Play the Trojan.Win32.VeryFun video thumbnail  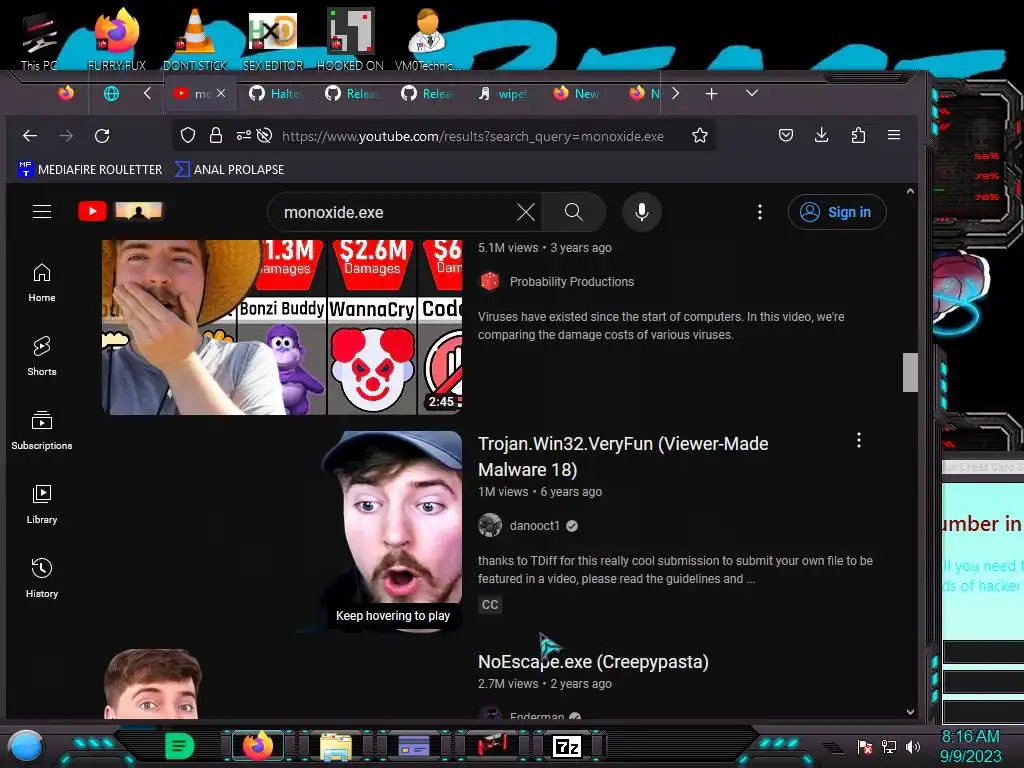tap(282, 531)
